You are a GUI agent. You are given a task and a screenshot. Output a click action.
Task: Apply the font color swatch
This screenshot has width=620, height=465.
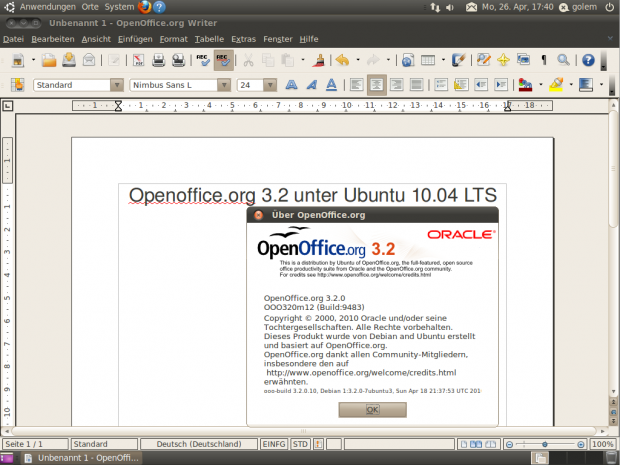point(525,85)
